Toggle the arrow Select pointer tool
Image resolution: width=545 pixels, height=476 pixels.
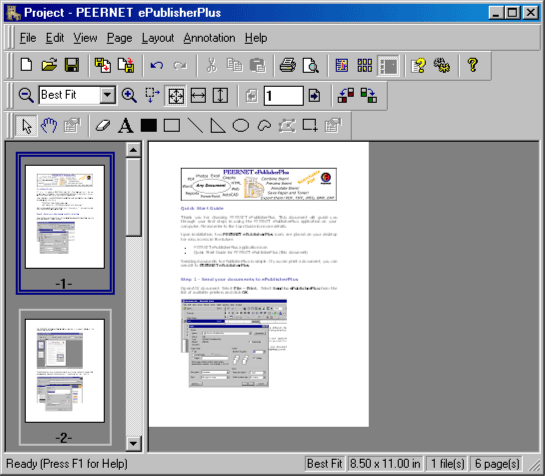(26, 126)
